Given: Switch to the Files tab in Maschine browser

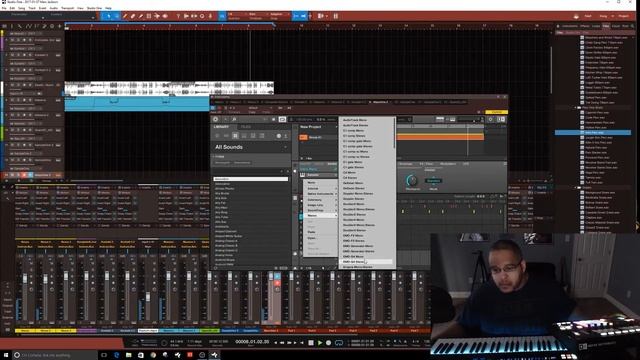Looking at the screenshot, I should pos(246,127).
